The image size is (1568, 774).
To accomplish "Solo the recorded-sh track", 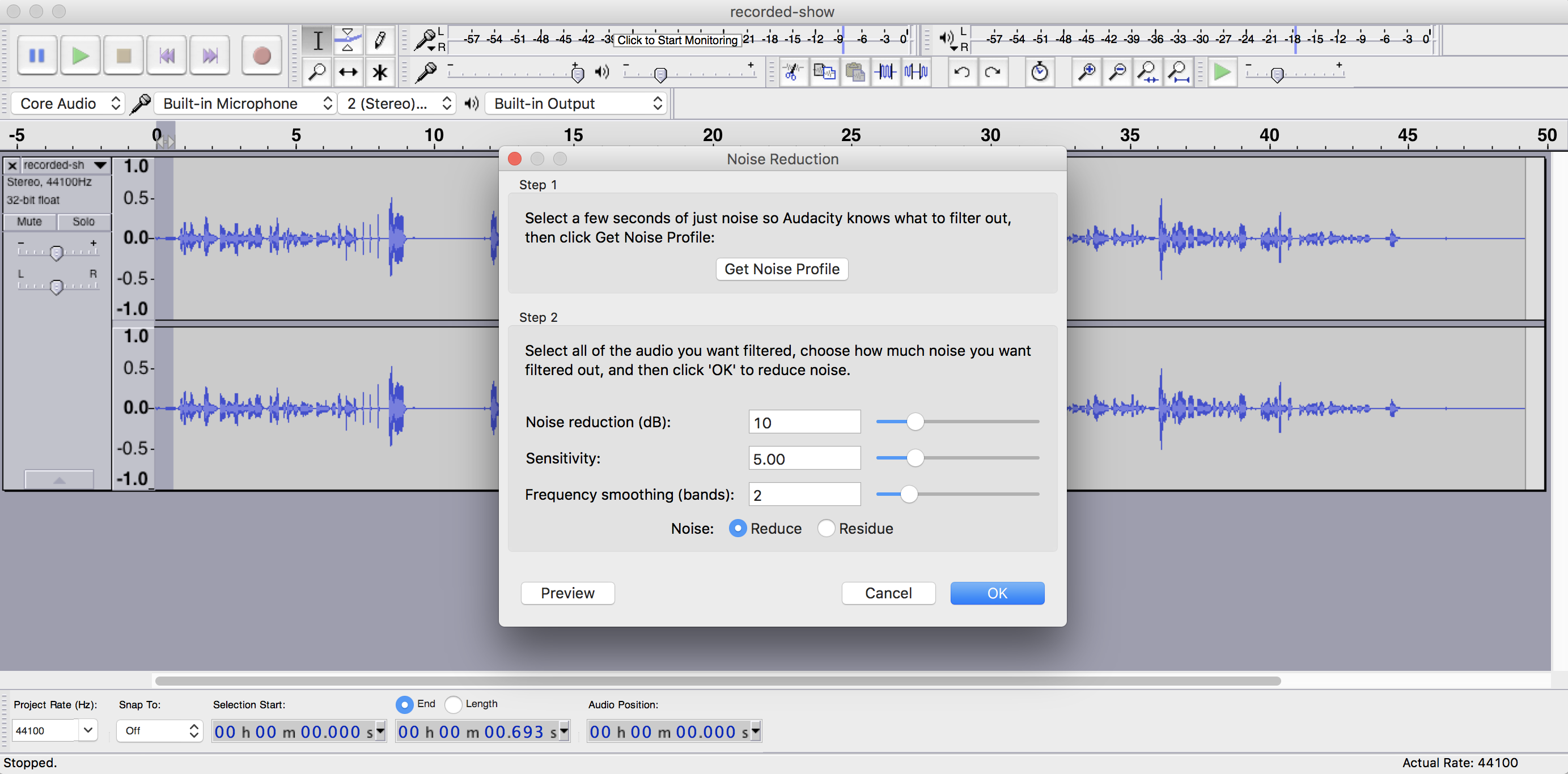I will (84, 222).
